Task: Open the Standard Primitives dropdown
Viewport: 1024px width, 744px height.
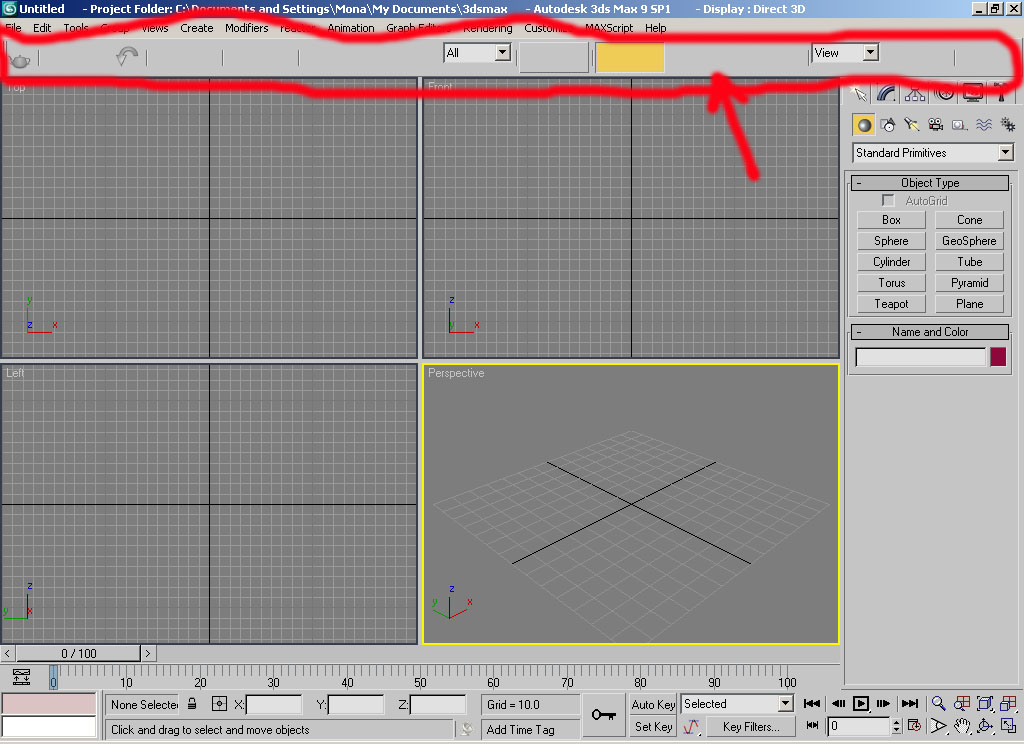Action: pyautogui.click(x=933, y=153)
